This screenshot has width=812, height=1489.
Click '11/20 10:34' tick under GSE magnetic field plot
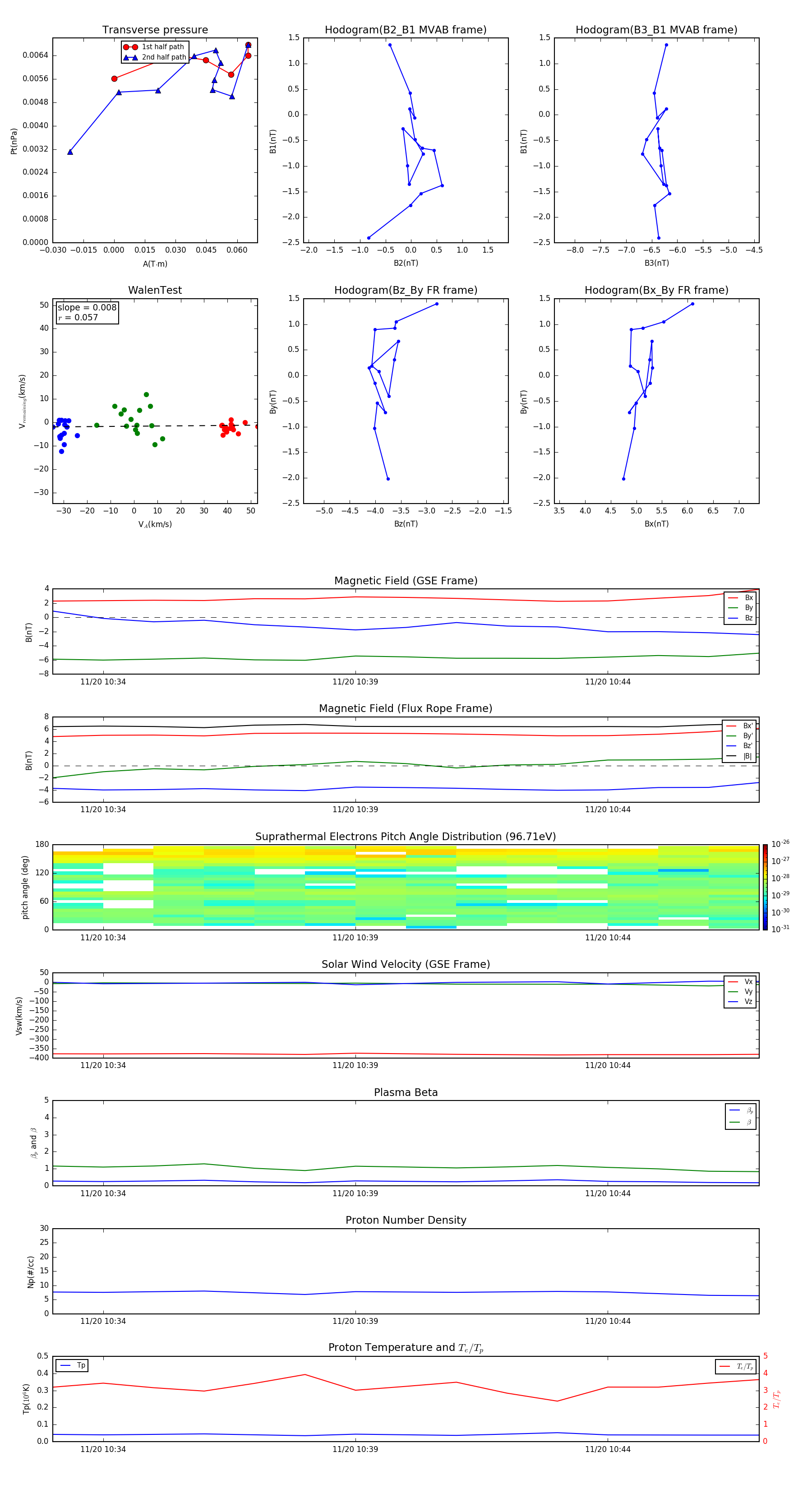click(x=103, y=681)
